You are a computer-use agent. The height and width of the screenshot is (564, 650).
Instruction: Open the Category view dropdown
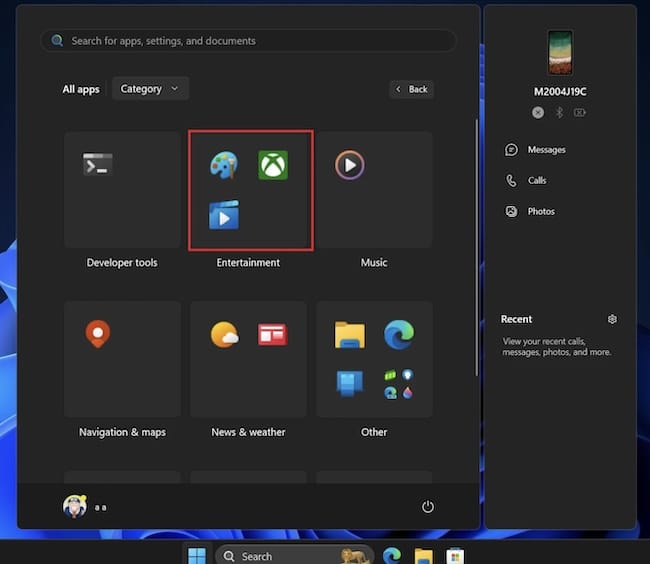pos(150,89)
